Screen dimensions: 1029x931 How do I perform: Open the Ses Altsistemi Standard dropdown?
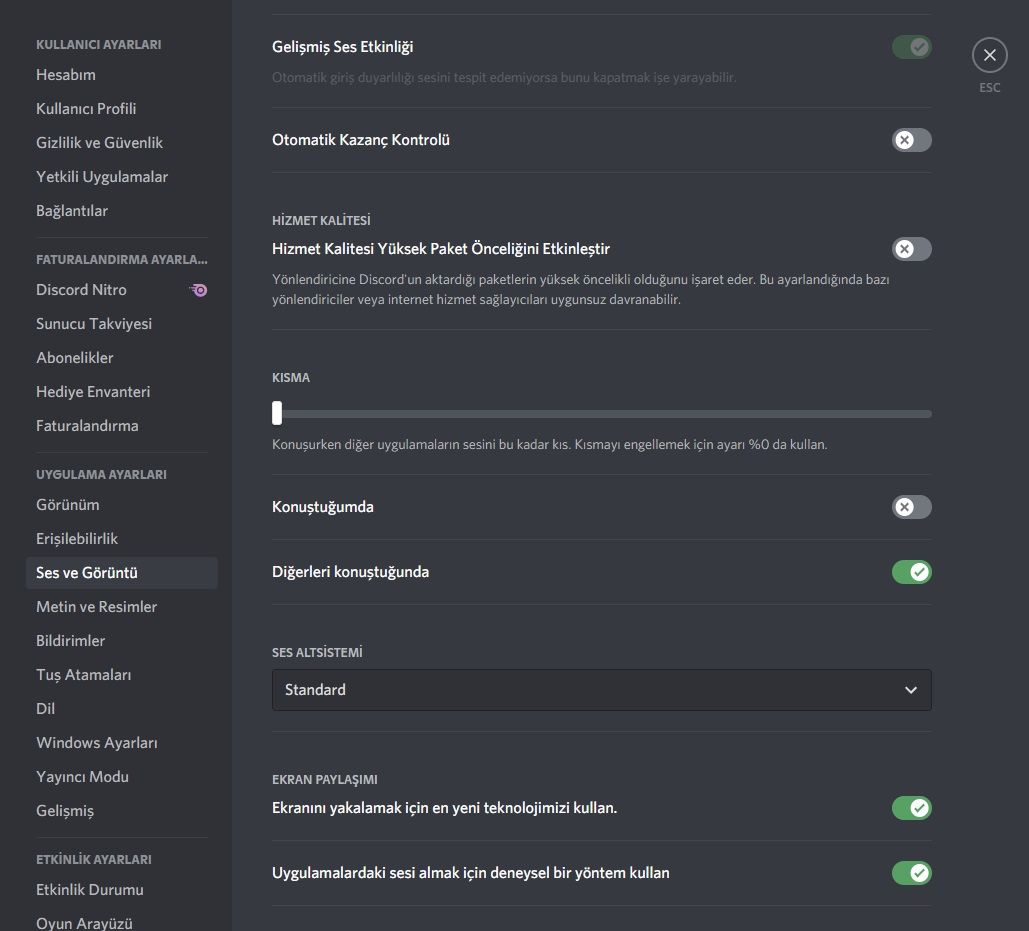[600, 690]
